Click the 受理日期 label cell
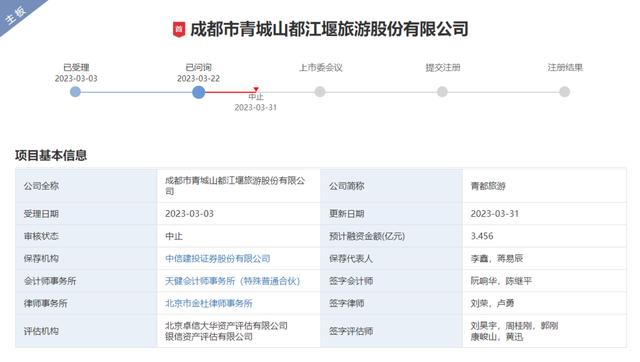Screen dimensions: 640x362 [86, 213]
